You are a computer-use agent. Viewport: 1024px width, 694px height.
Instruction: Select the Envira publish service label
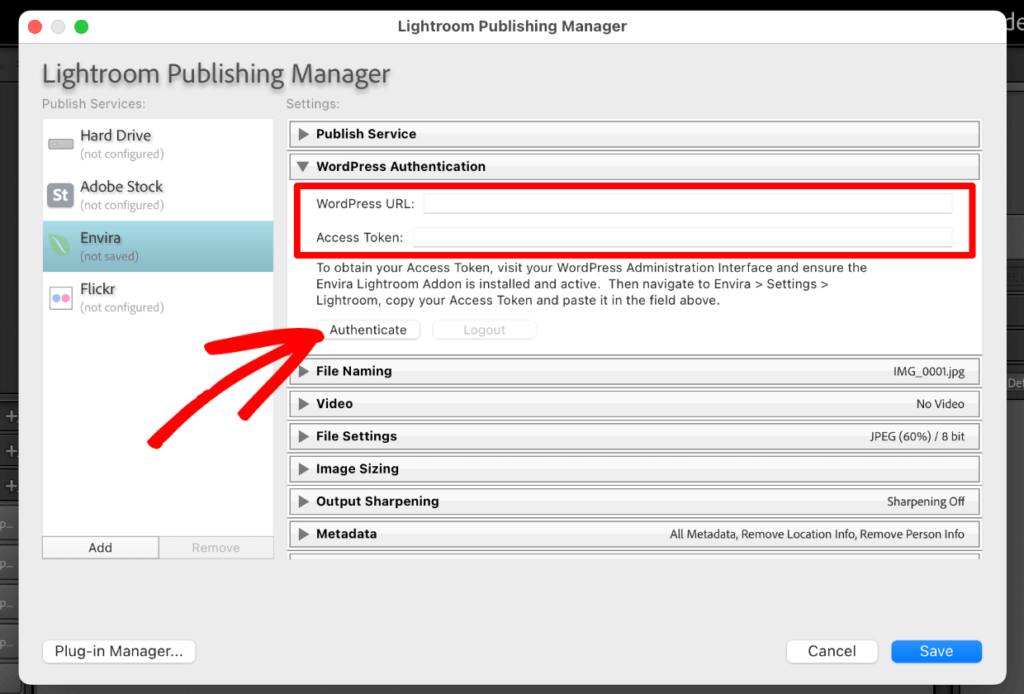coord(101,238)
